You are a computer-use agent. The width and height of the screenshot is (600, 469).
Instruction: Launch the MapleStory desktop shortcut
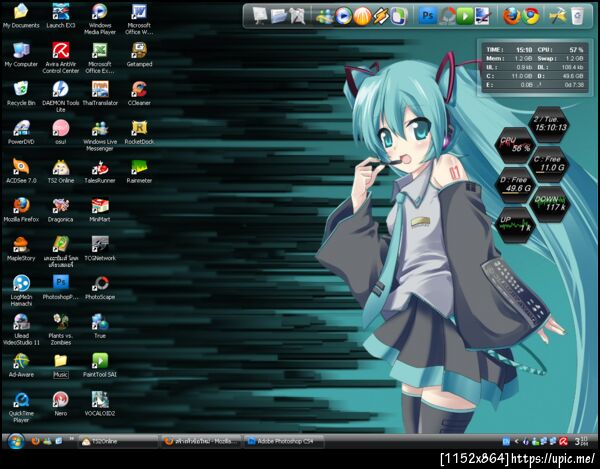(21, 249)
